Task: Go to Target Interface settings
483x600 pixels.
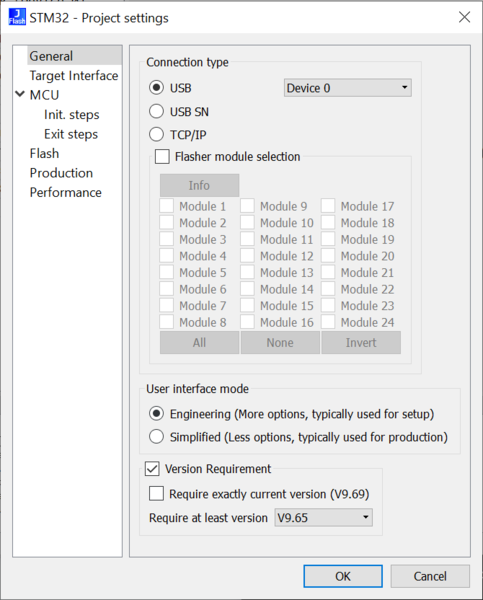Action: (x=74, y=76)
